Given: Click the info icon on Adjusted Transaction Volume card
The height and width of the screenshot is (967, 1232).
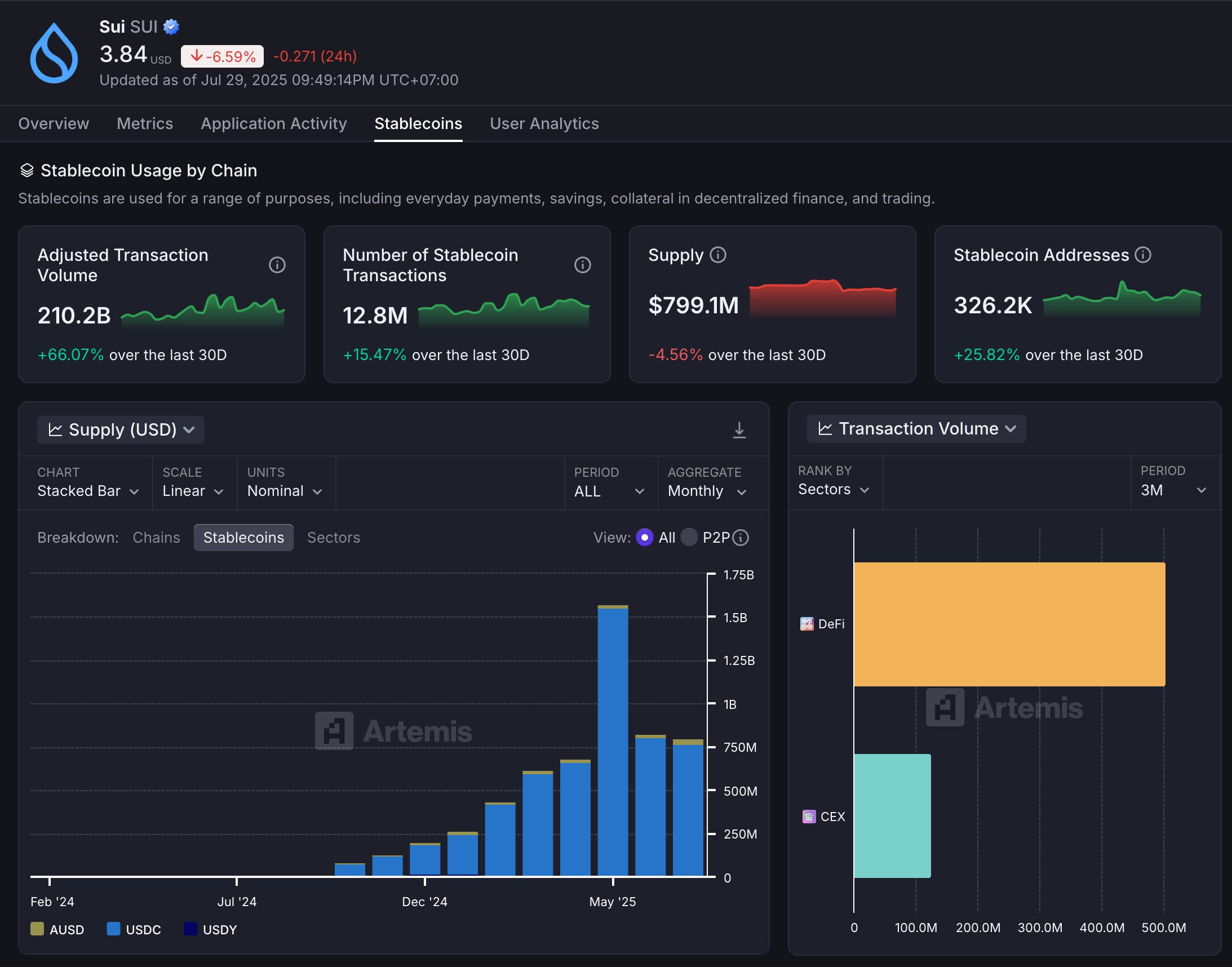Looking at the screenshot, I should click(277, 264).
